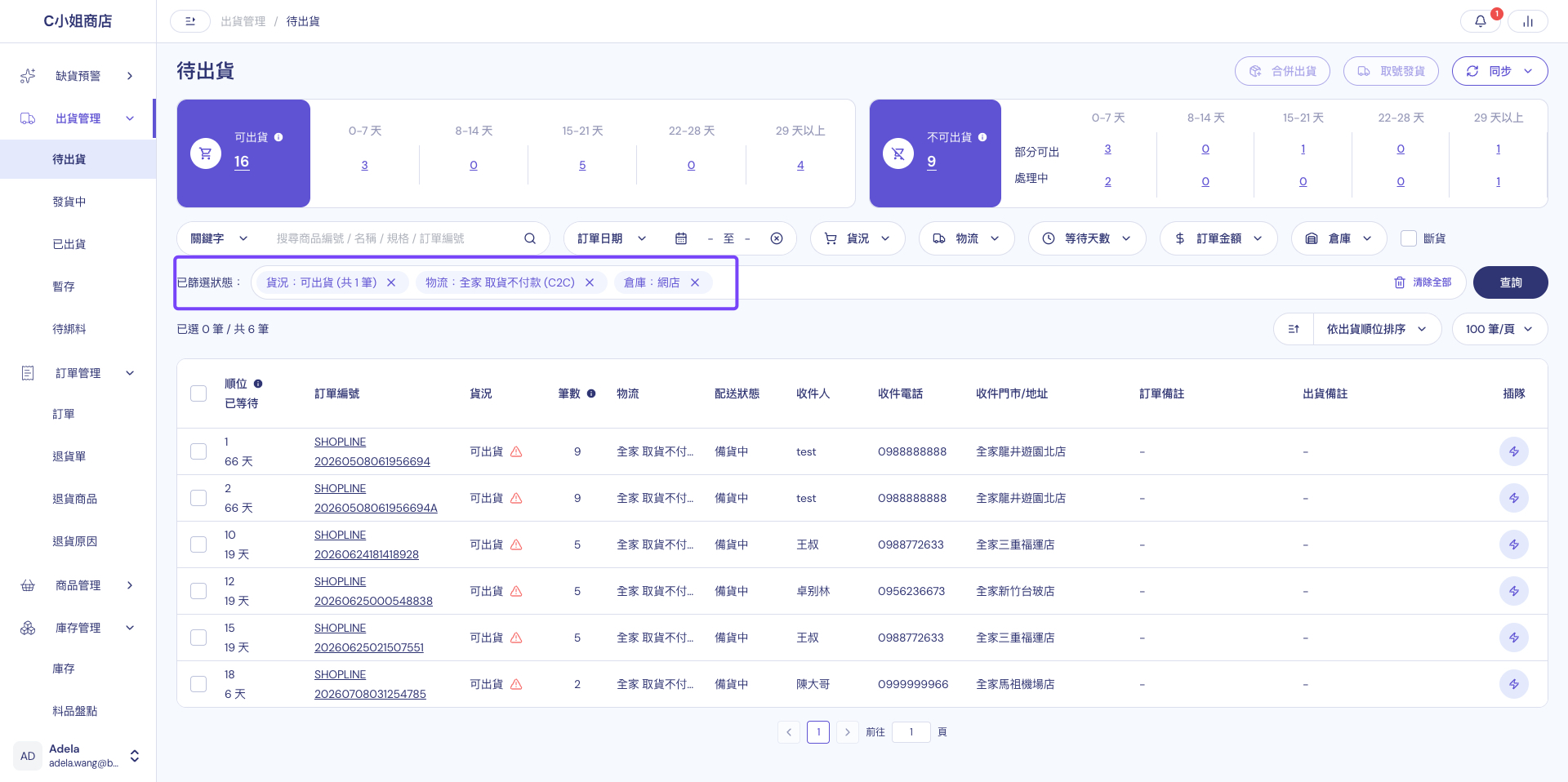Open the 等待天數 filter dropdown
This screenshot has height=782, width=1568.
tap(1087, 238)
